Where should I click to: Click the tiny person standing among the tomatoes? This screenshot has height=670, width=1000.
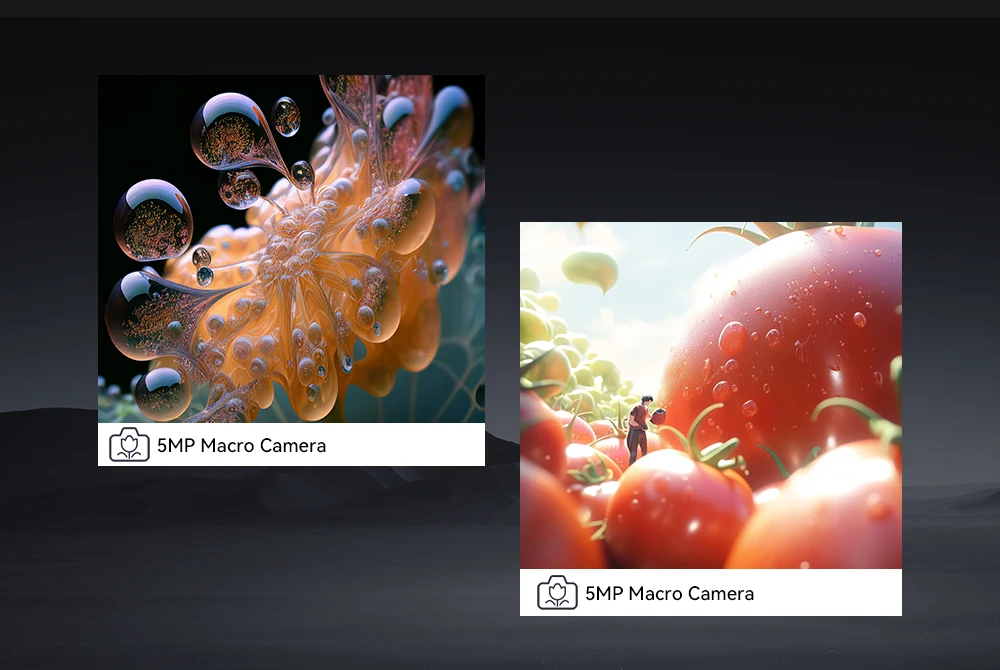click(x=637, y=429)
